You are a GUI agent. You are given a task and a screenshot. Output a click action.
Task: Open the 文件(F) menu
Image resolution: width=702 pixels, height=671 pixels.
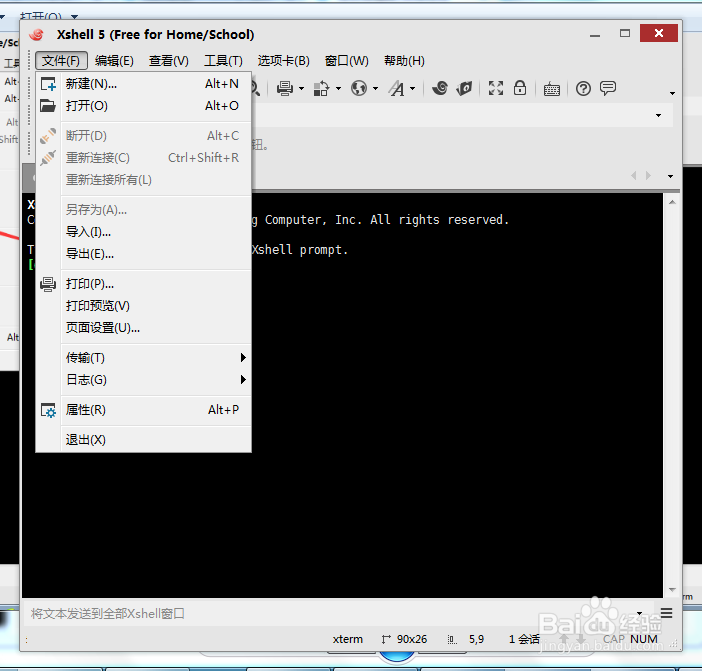[61, 60]
